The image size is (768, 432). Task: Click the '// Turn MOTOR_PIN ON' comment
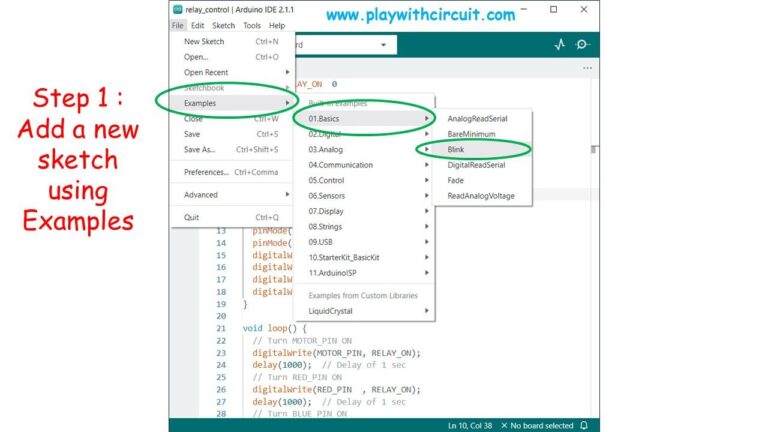[302, 341]
